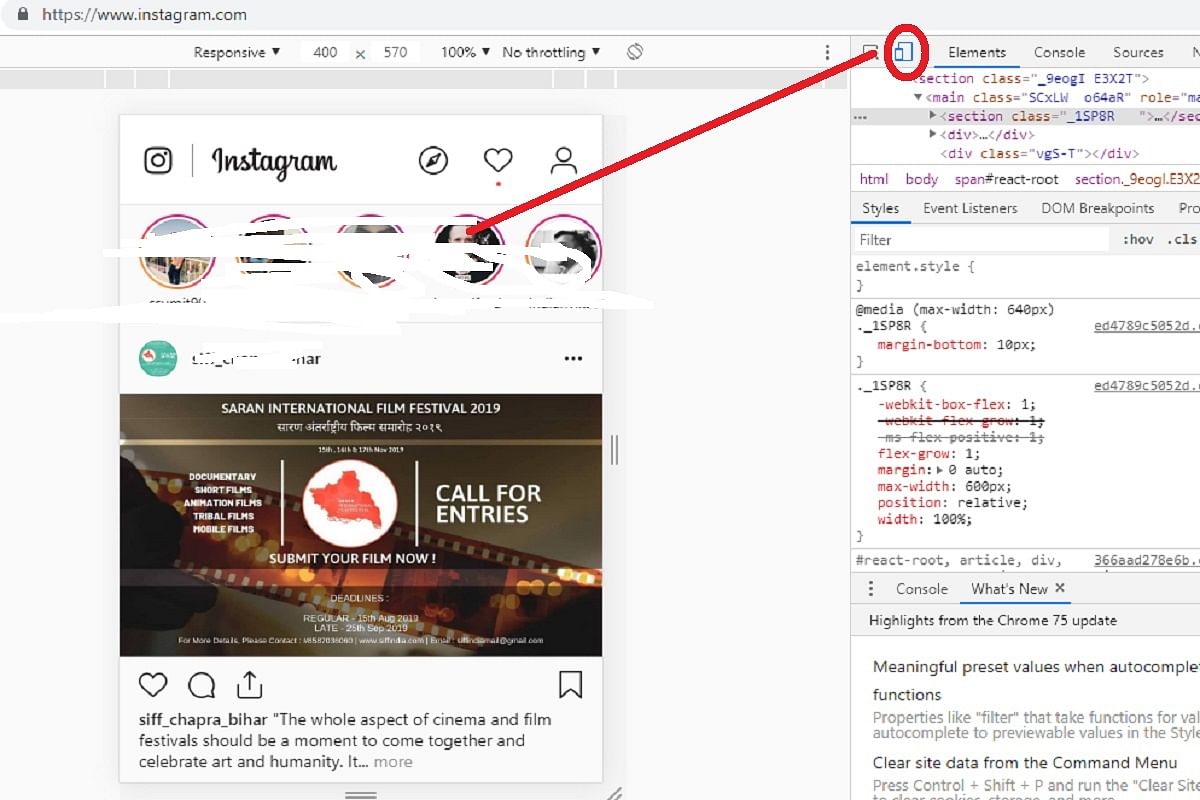This screenshot has width=1200, height=800.
Task: Select the DOM Breakpoints tab
Action: pos(1098,208)
